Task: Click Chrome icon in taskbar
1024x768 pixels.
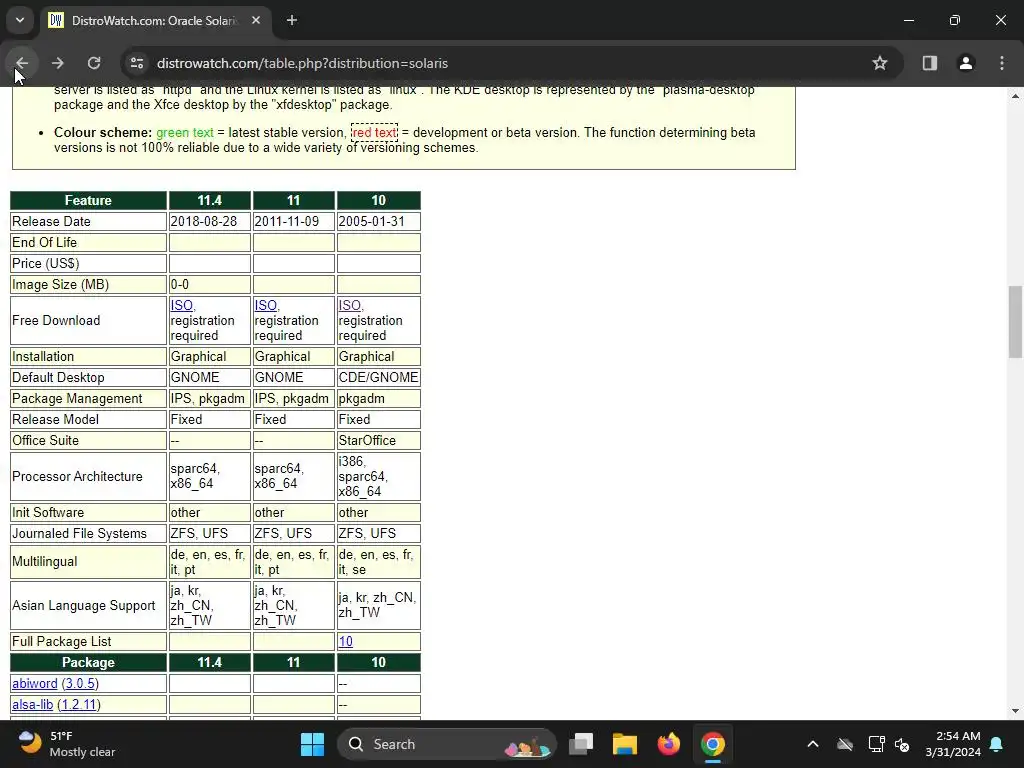Action: pyautogui.click(x=712, y=744)
